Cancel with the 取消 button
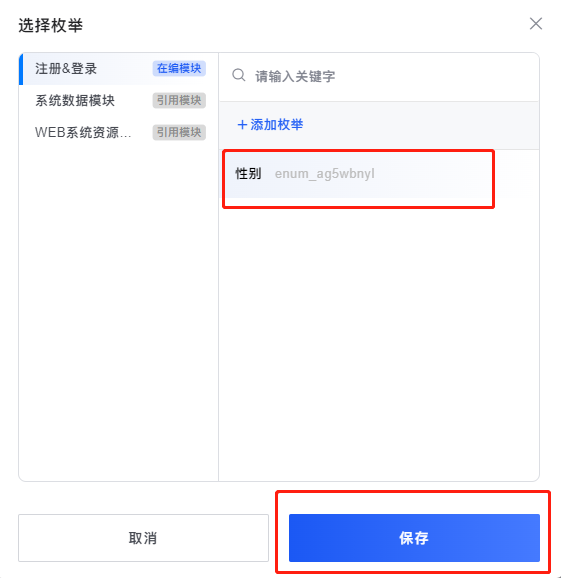Screen dimensions: 561x578 143,538
